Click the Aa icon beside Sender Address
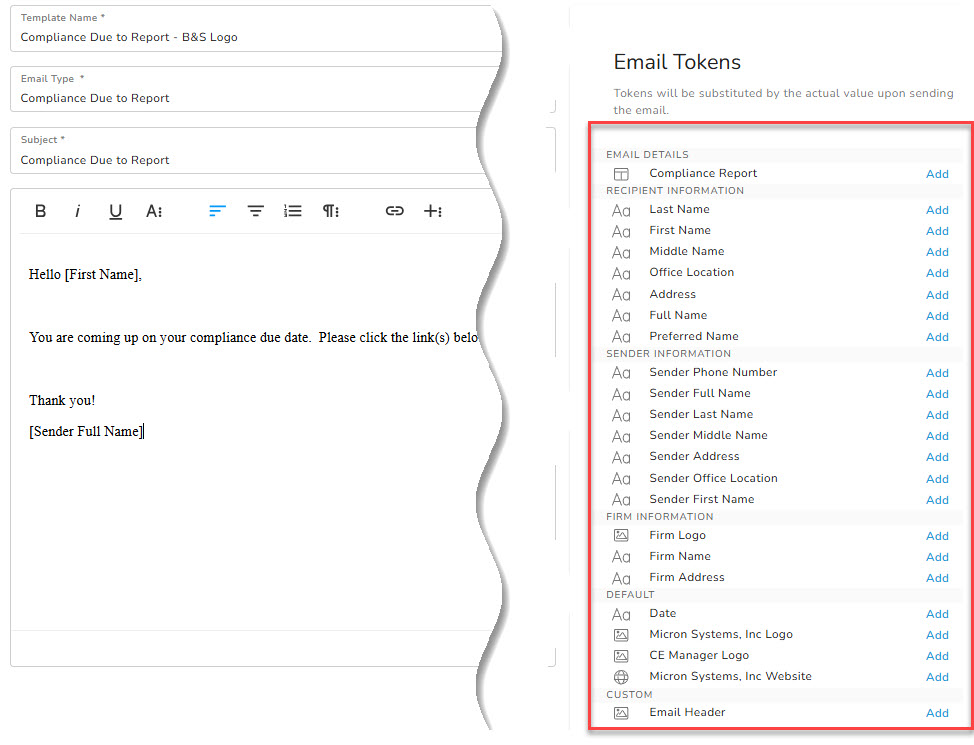 (621, 457)
